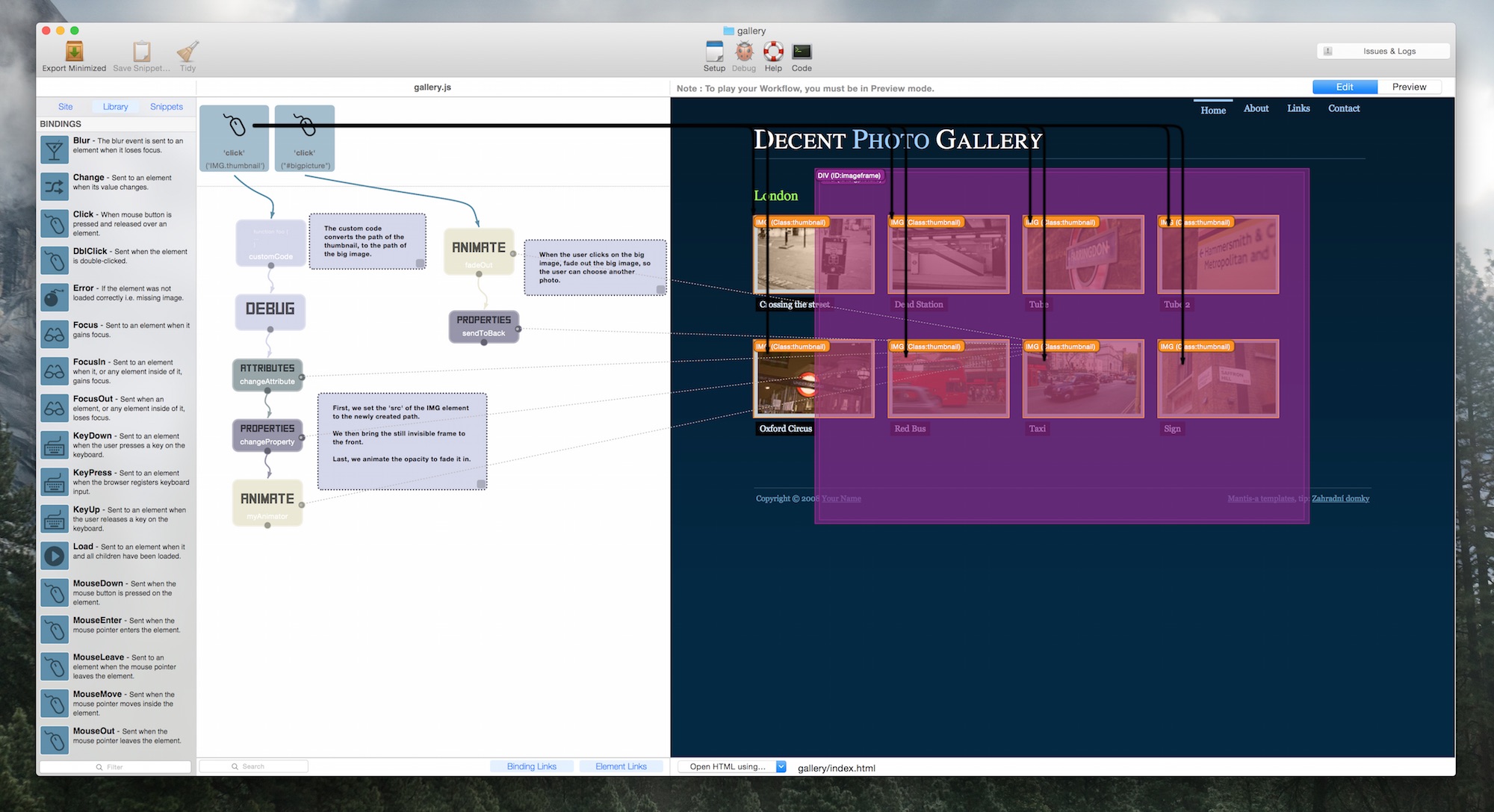
Task: Select the customCode workflow node
Action: pyautogui.click(x=270, y=242)
